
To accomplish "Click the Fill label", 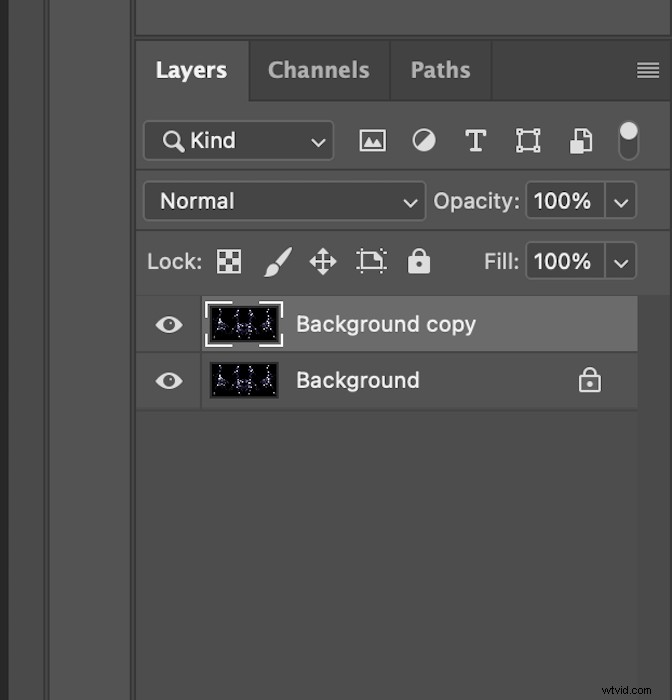I will [501, 261].
